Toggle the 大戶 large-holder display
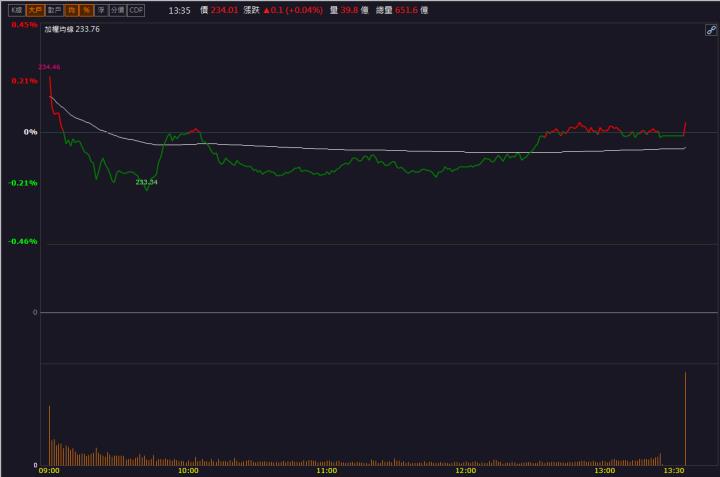The height and width of the screenshot is (477, 720). pos(35,9)
